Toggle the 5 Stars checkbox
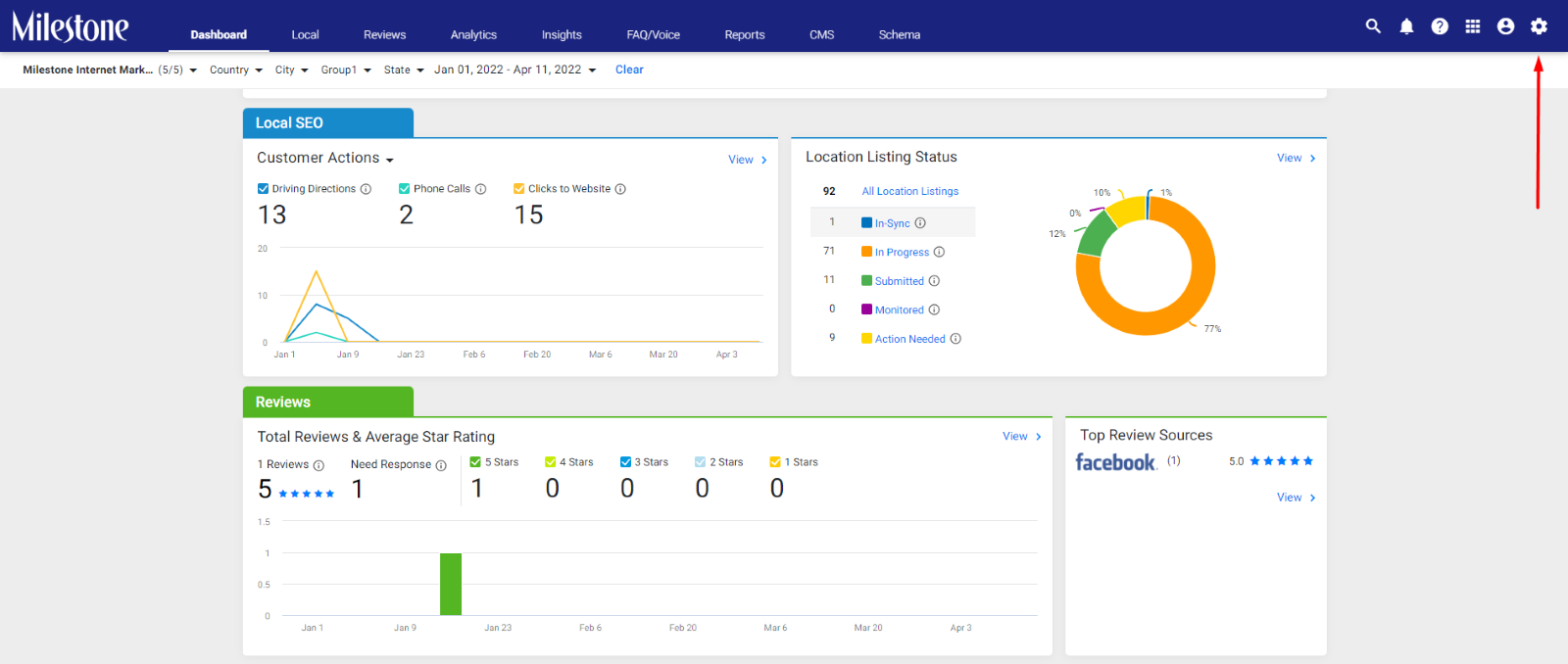This screenshot has width=1568, height=664. tap(475, 462)
